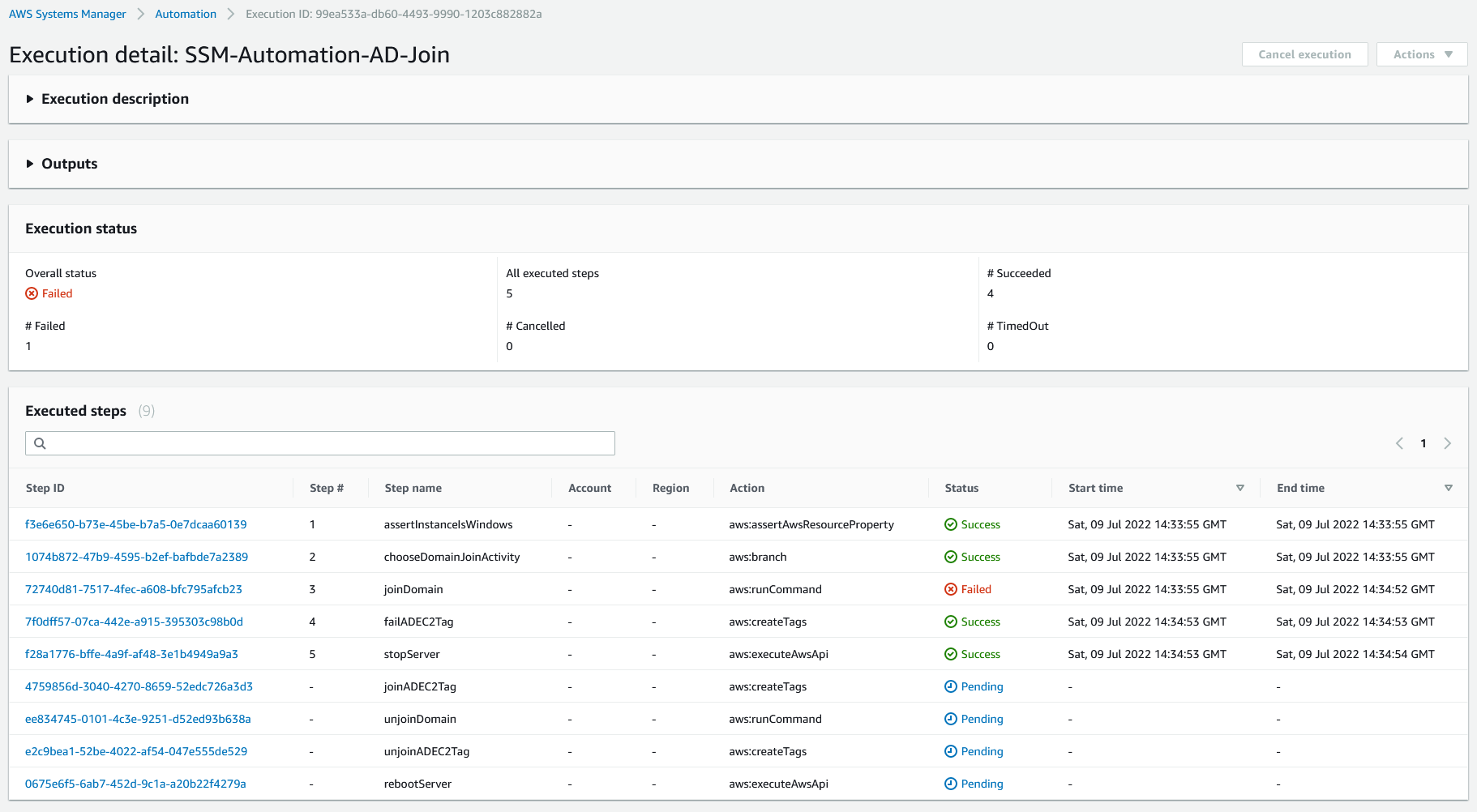Viewport: 1477px width, 812px height.
Task: Open step ID f28a1776 for stopServer
Action: click(131, 654)
